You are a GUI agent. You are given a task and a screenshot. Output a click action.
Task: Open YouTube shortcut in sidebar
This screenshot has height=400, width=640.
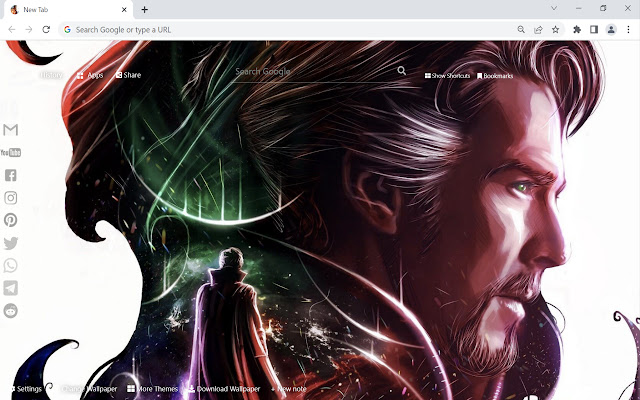click(11, 153)
